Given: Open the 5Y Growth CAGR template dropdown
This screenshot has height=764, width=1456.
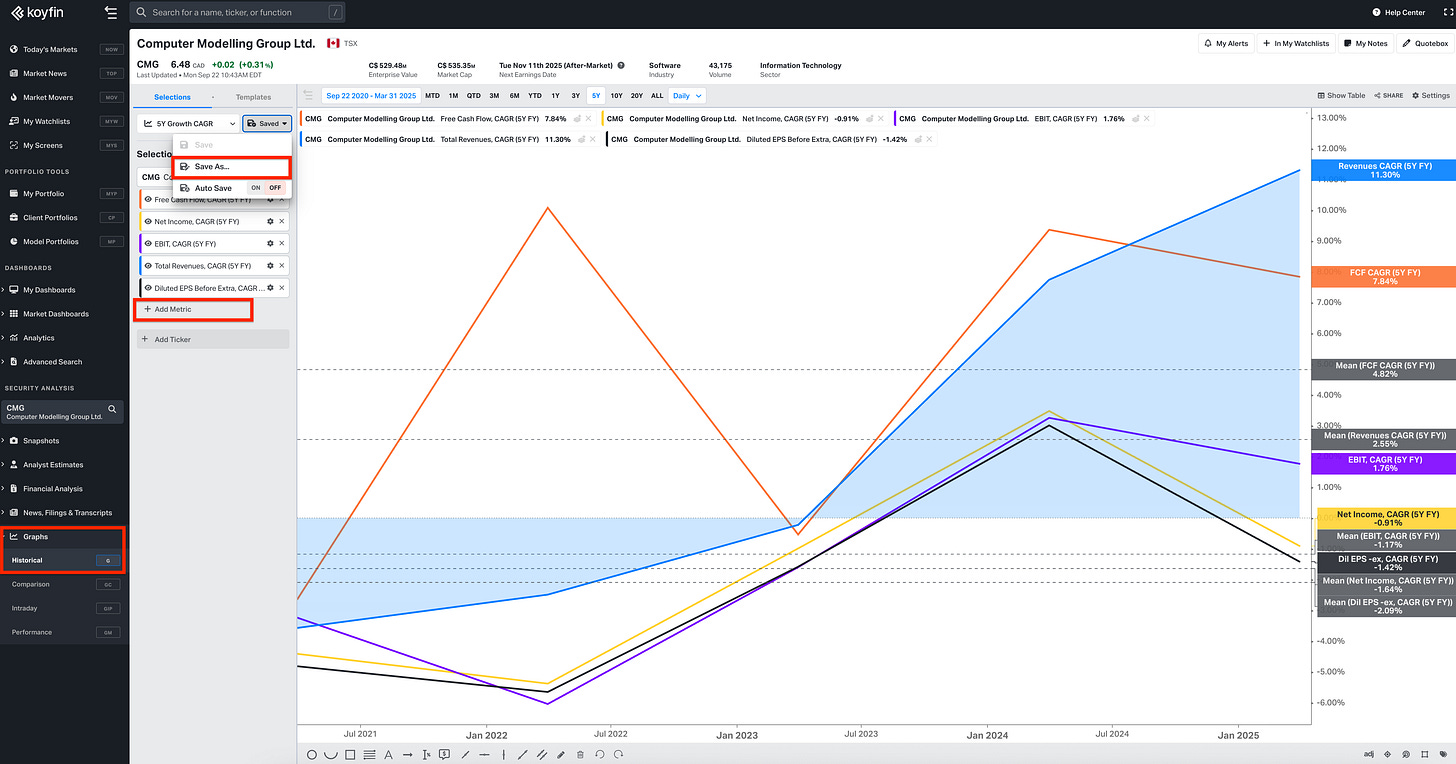Looking at the screenshot, I should point(188,124).
